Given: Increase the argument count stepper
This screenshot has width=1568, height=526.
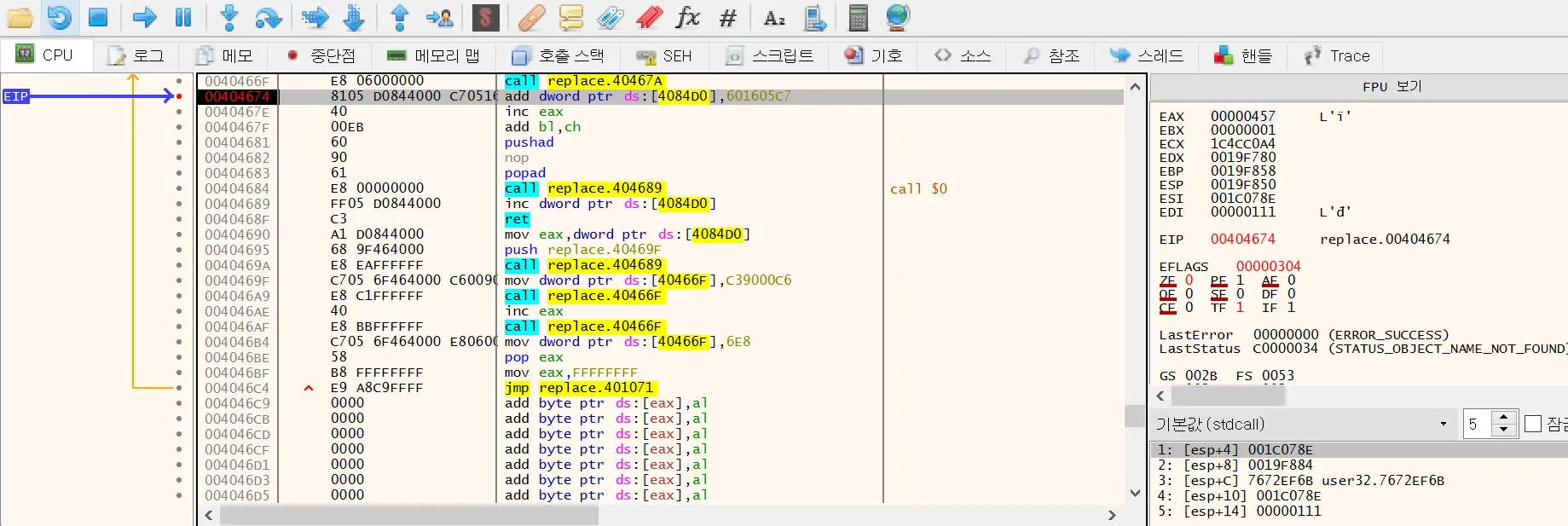Looking at the screenshot, I should [1503, 418].
